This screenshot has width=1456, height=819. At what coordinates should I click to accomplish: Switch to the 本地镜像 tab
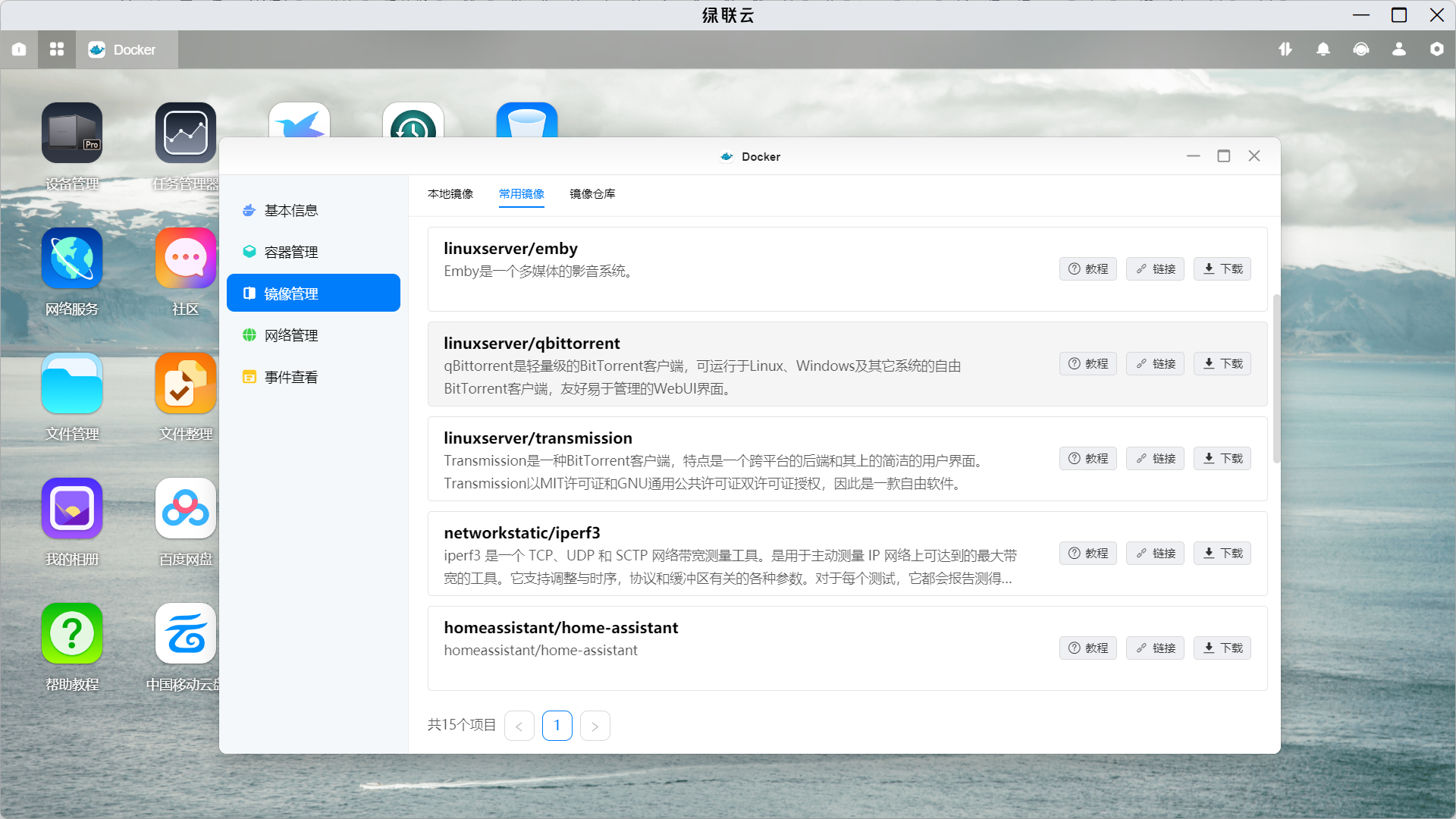pos(450,194)
